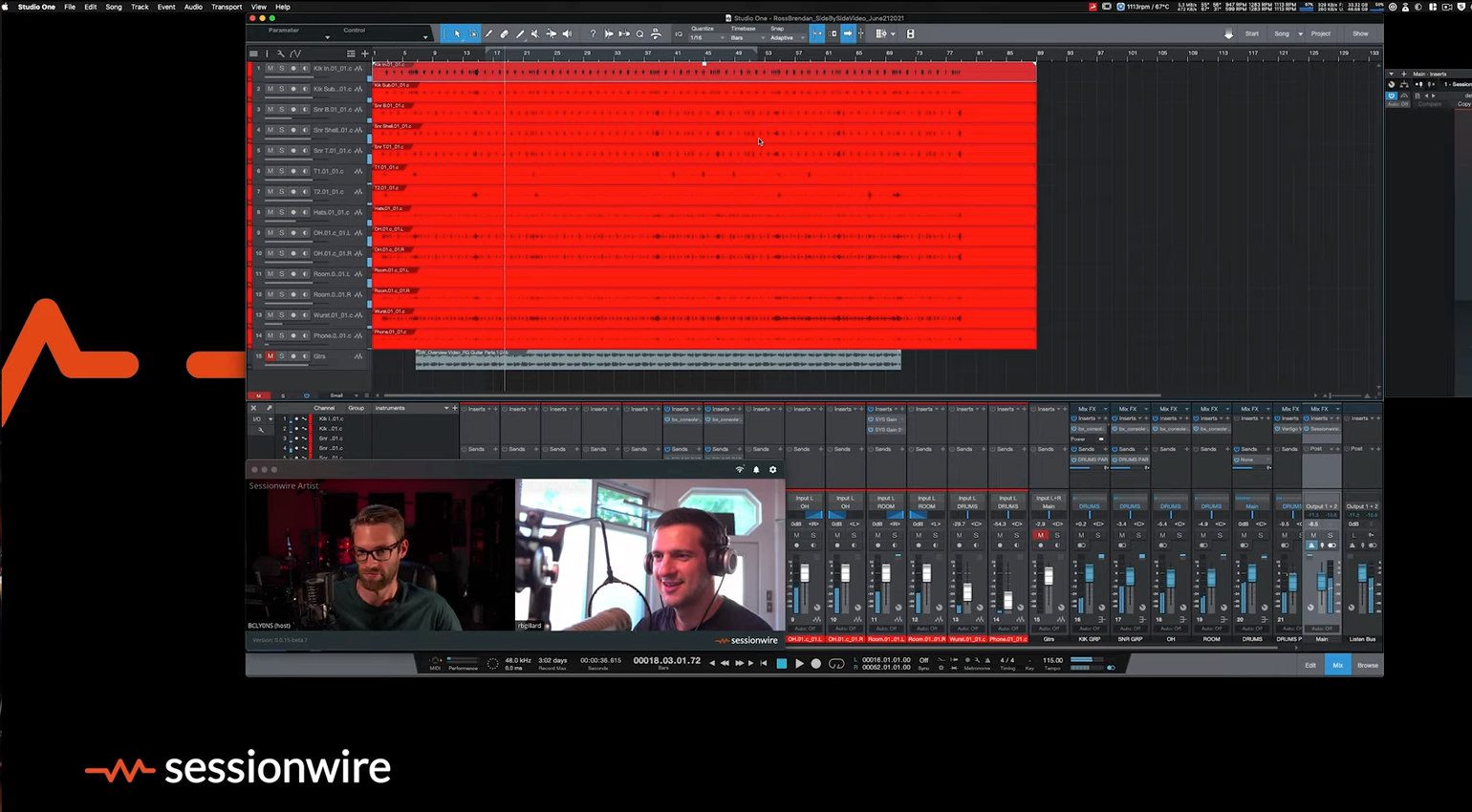Click the Sessionwire notification bell icon
1472x812 pixels.
tap(756, 470)
